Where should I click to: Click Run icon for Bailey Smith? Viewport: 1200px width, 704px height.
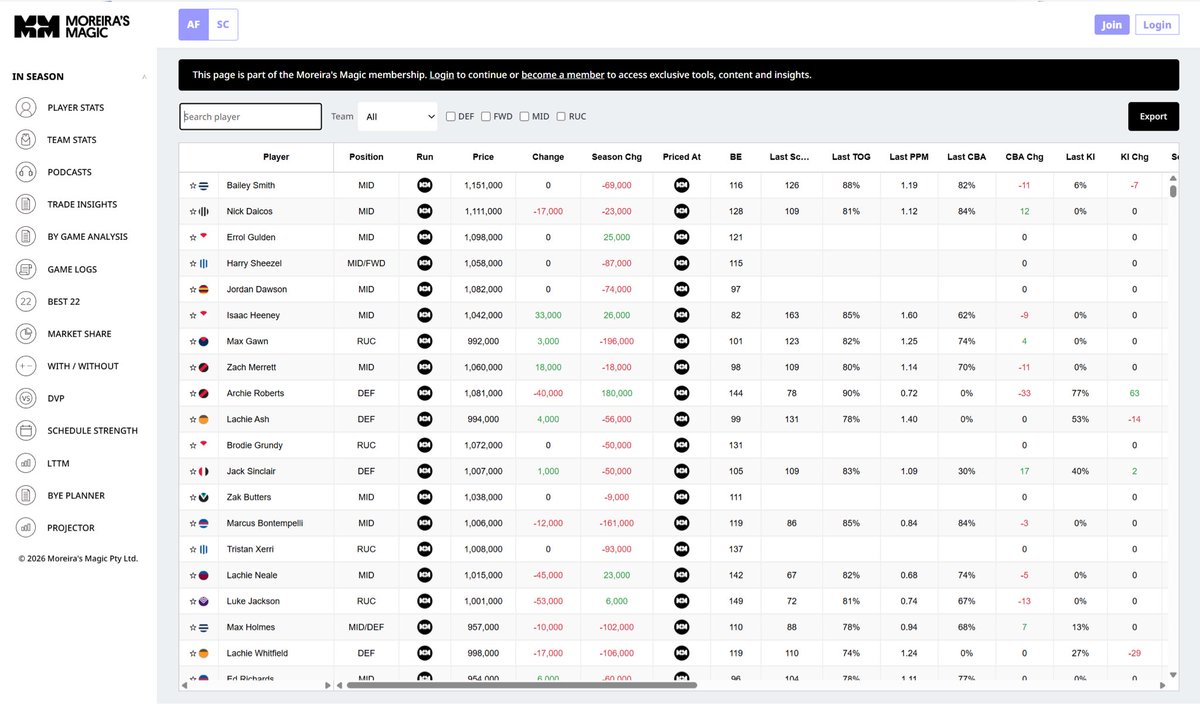[x=425, y=185]
